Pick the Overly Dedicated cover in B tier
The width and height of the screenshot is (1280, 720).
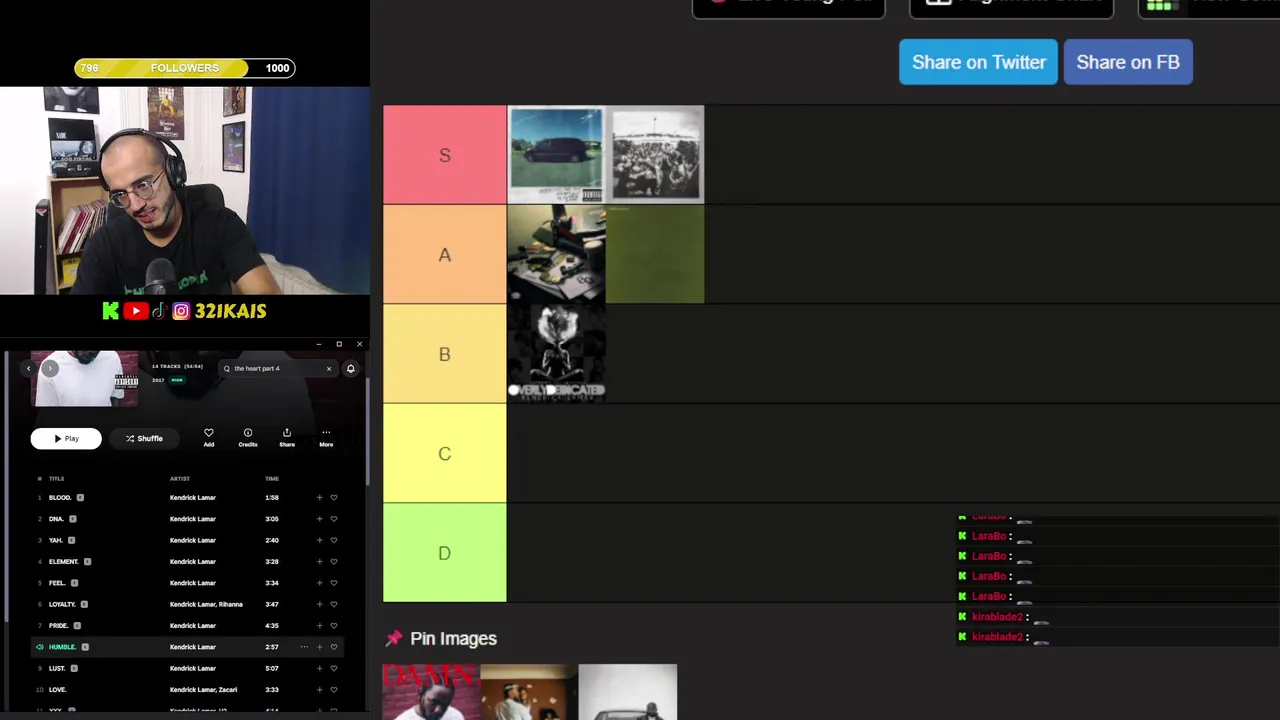(x=556, y=353)
